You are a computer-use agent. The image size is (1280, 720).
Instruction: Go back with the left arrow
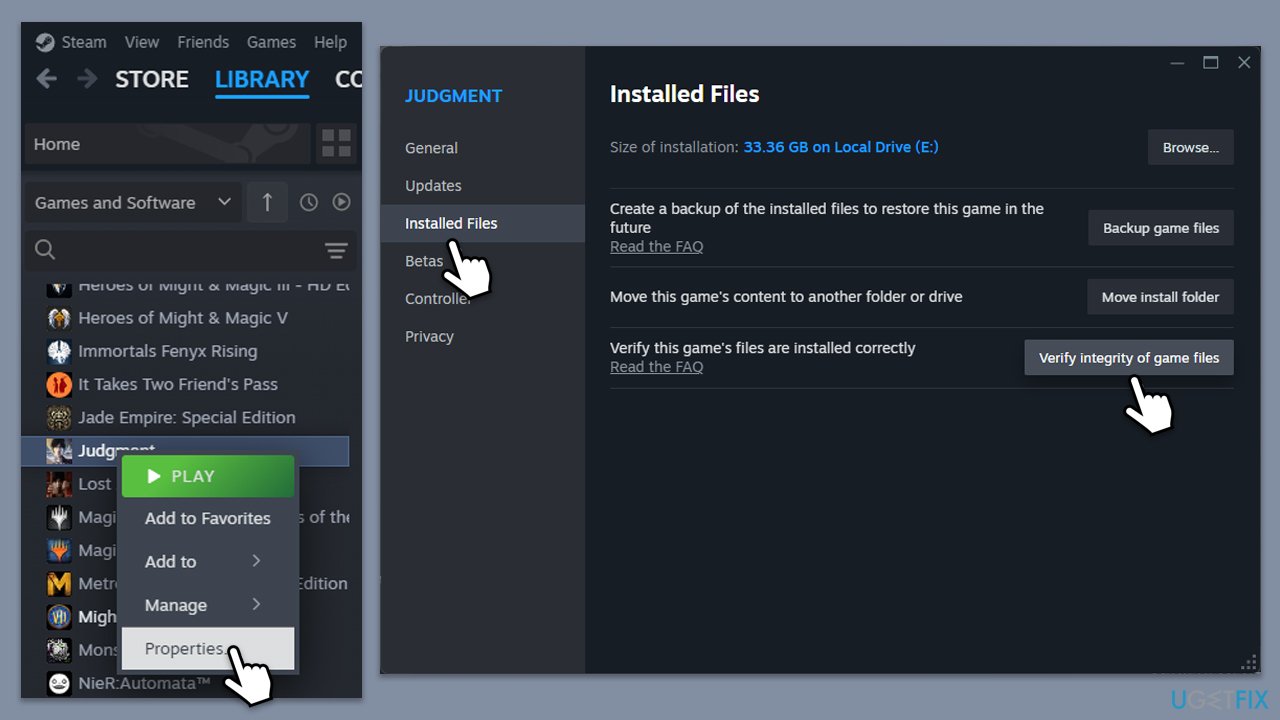(x=46, y=79)
